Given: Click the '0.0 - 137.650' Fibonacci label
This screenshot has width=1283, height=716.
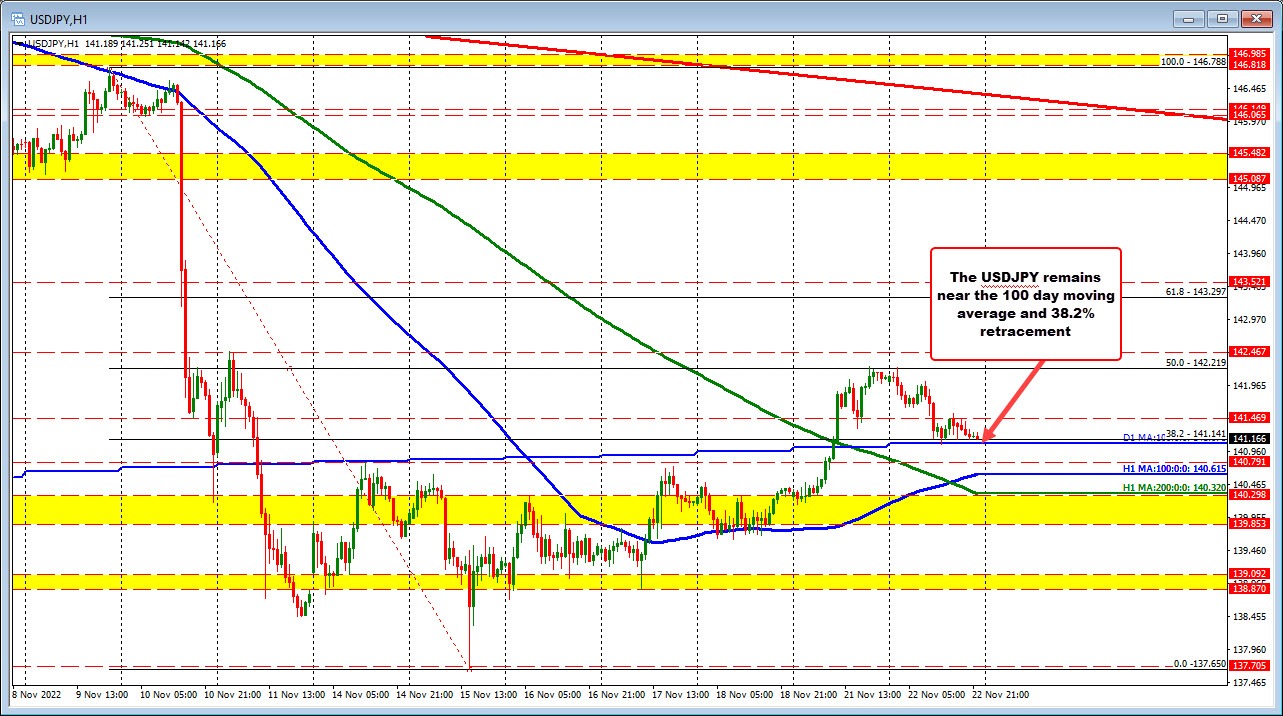Looking at the screenshot, I should [1199, 663].
